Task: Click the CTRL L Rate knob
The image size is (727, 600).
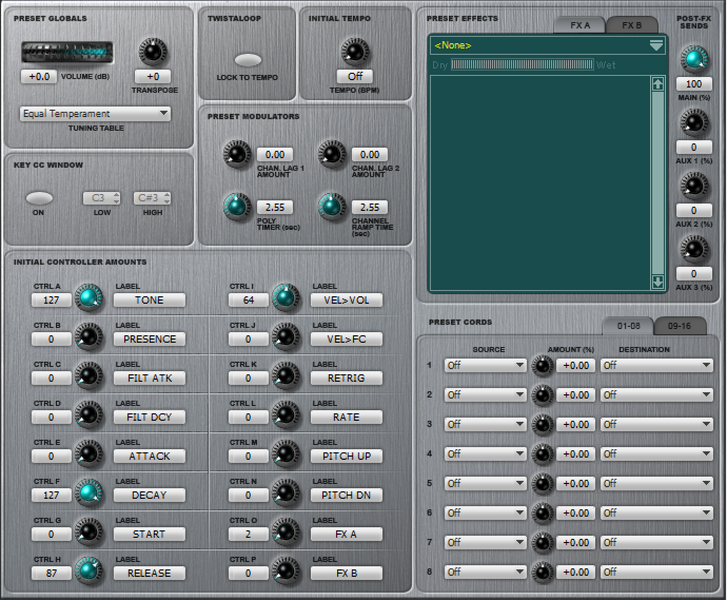Action: pos(286,415)
